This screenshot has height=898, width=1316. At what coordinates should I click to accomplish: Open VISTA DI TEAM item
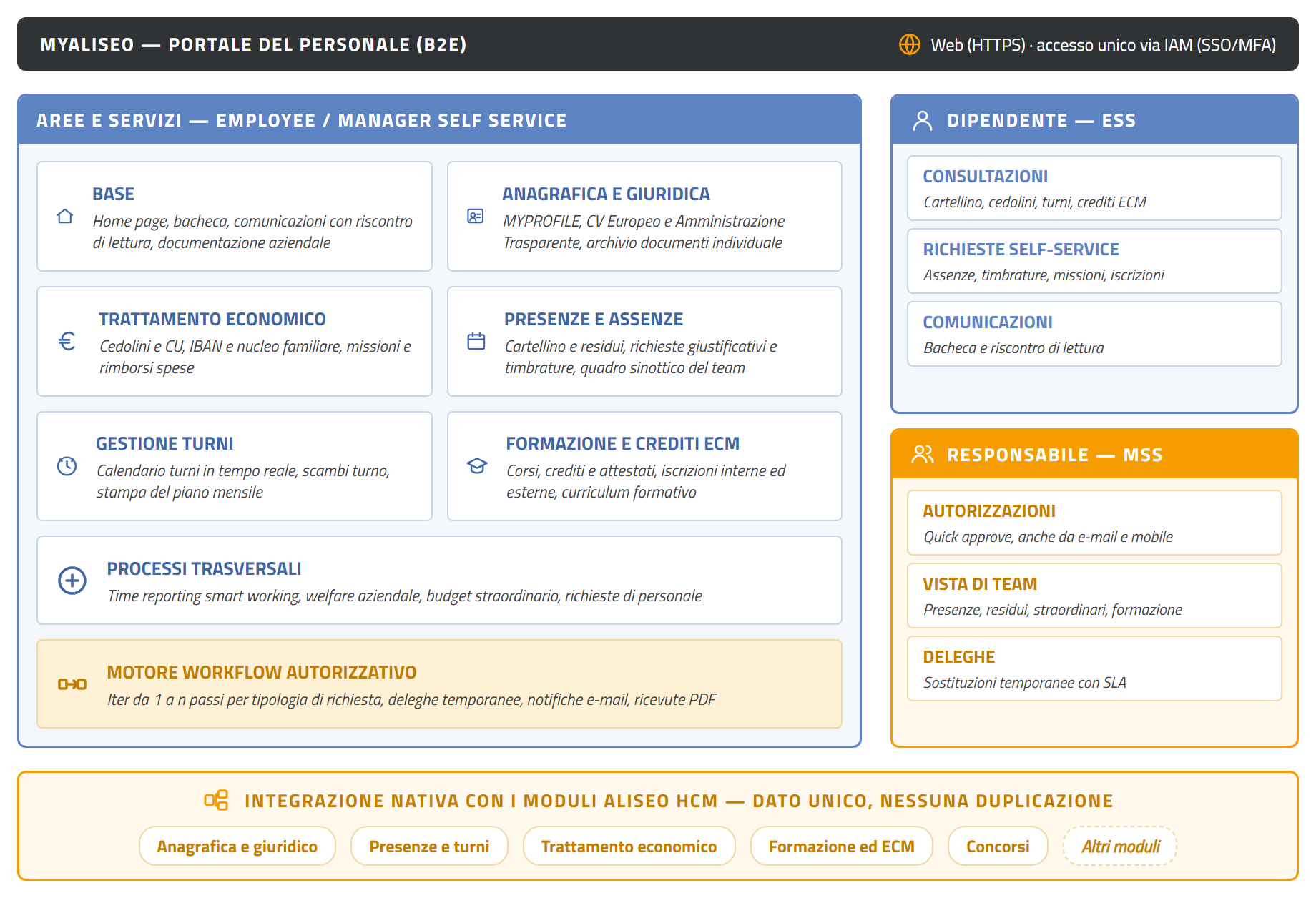click(x=1094, y=596)
